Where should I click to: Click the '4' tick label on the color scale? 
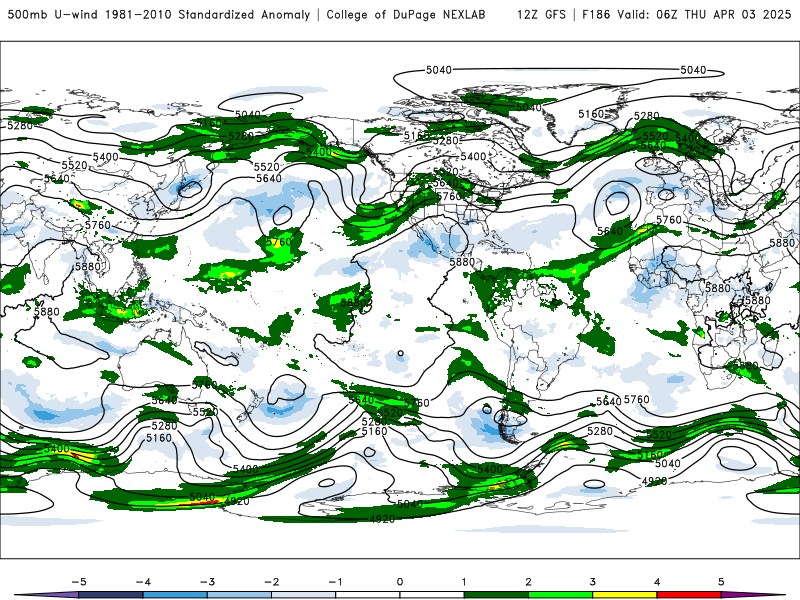657,582
